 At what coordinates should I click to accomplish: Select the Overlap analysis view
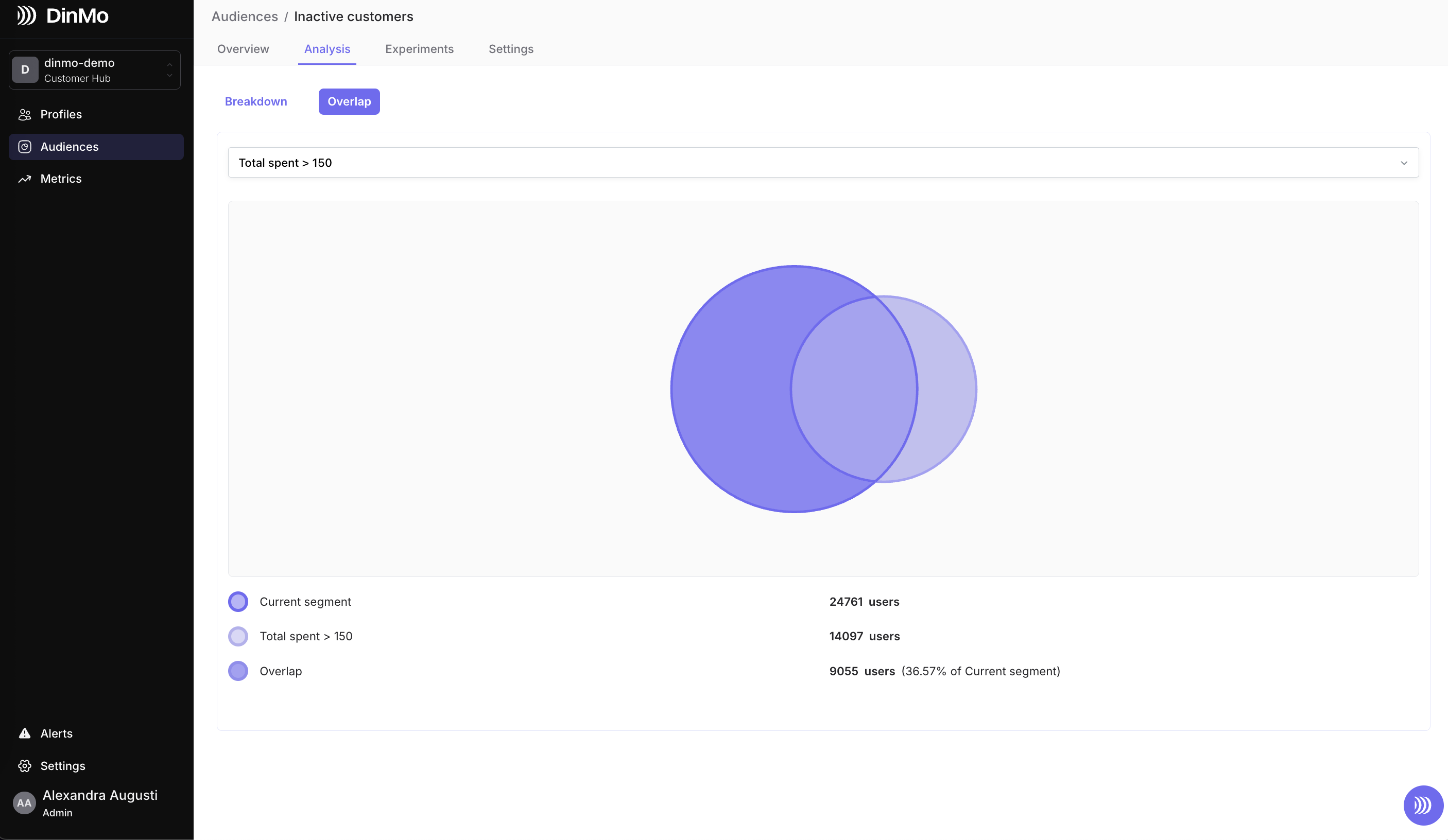[x=349, y=101]
